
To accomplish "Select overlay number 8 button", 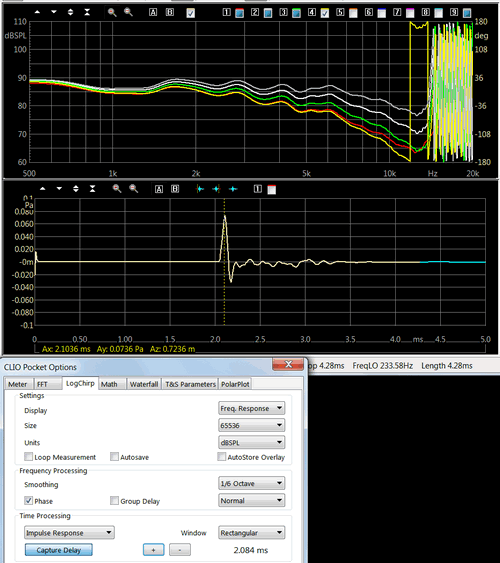I will click(425, 12).
